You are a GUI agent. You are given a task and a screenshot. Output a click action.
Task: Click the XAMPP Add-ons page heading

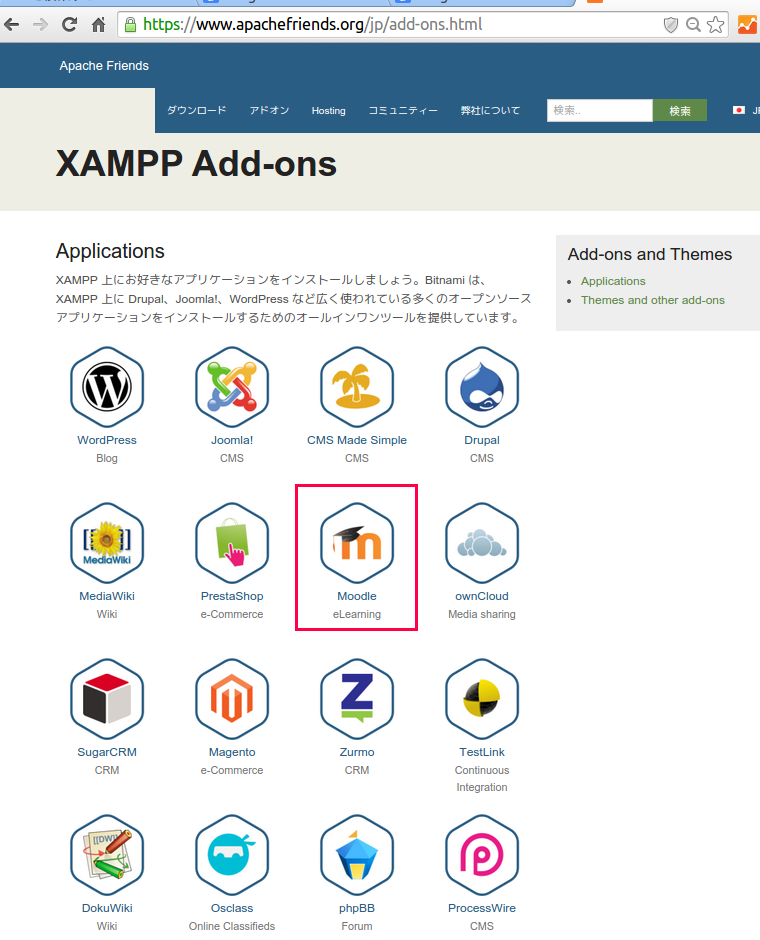[x=196, y=164]
